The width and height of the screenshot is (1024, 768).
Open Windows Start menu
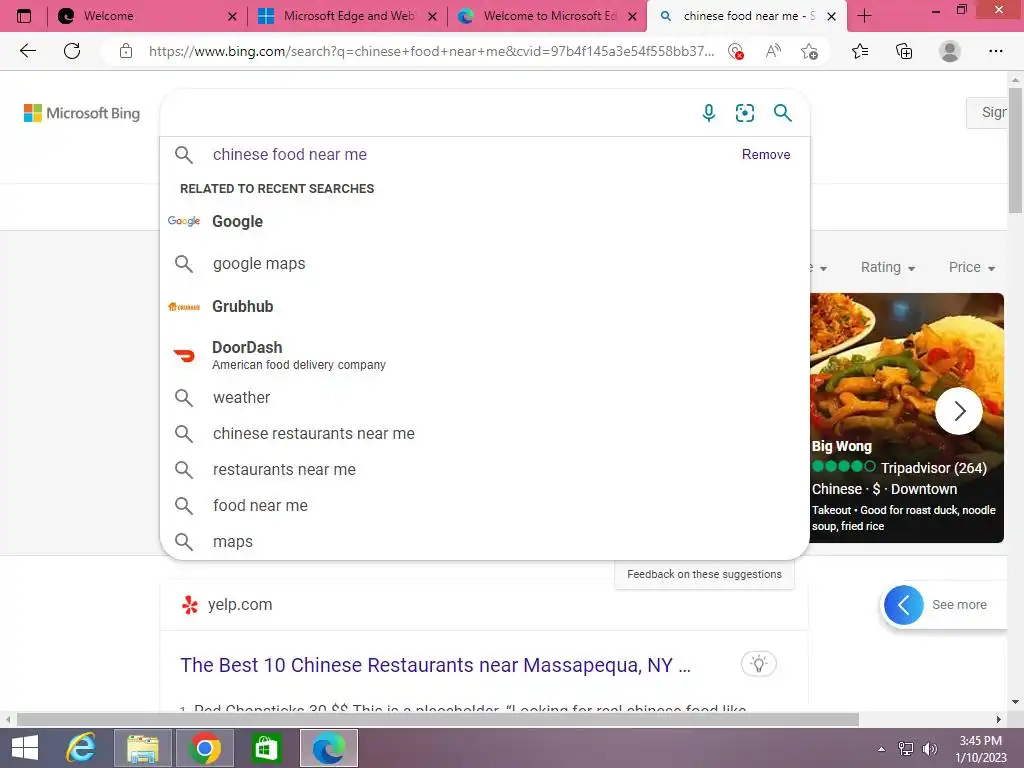tap(25, 748)
